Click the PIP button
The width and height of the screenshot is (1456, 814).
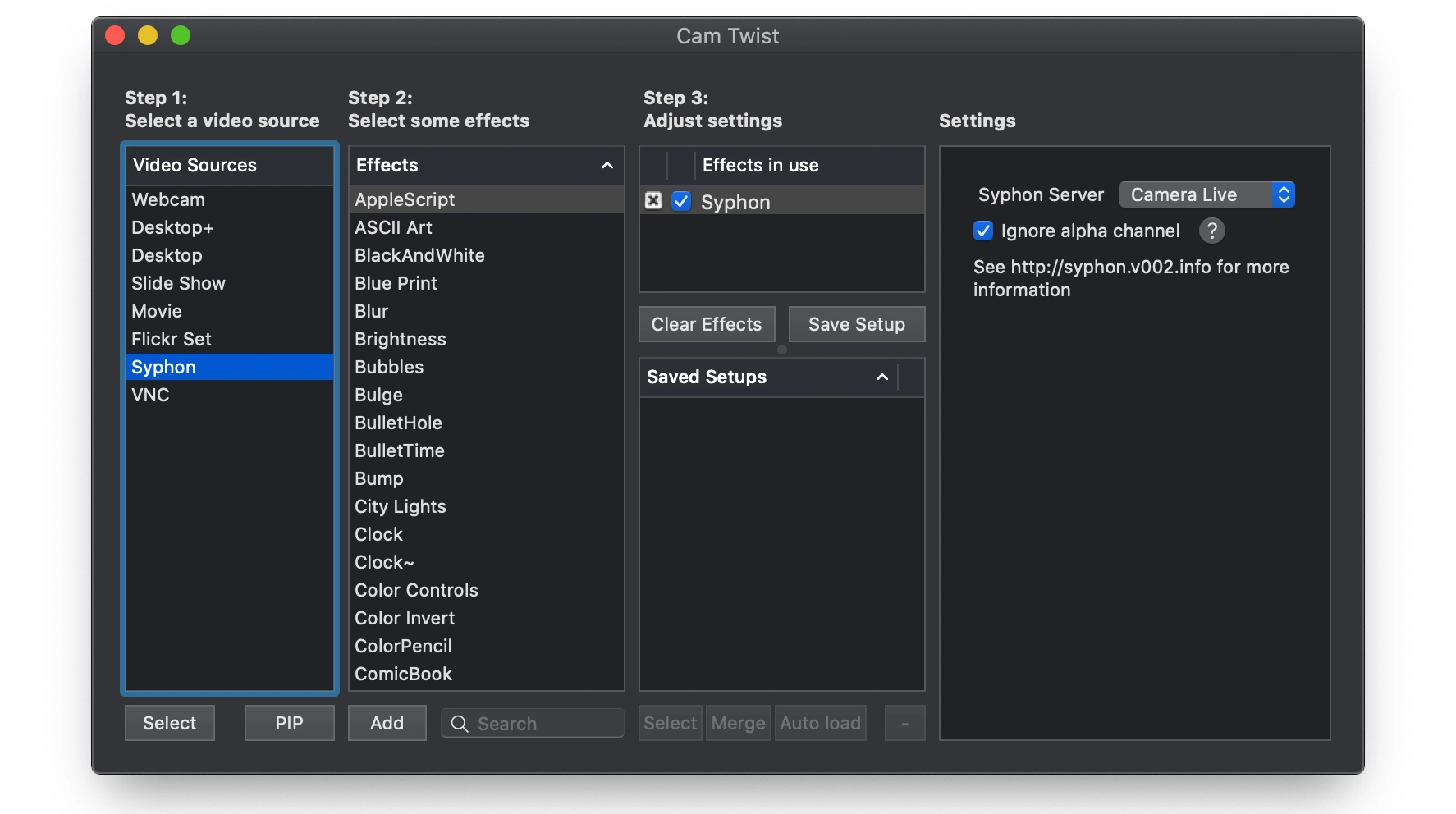[x=289, y=723]
